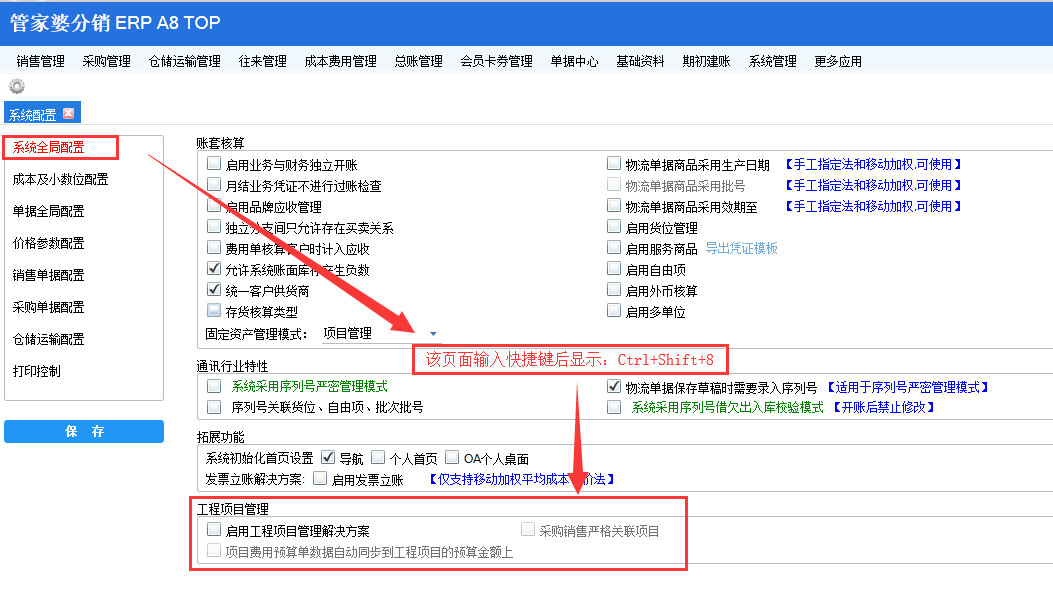The image size is (1053, 595).
Task: Enable 物流单据商品采用生产日期 checkbox
Action: [x=614, y=163]
